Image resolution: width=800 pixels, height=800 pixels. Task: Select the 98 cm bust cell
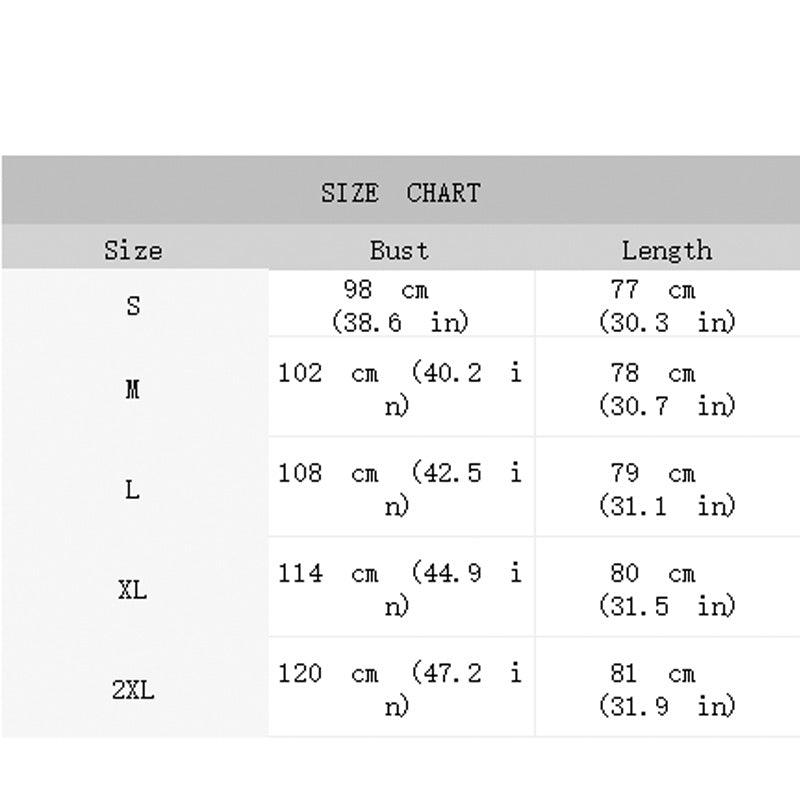point(401,303)
